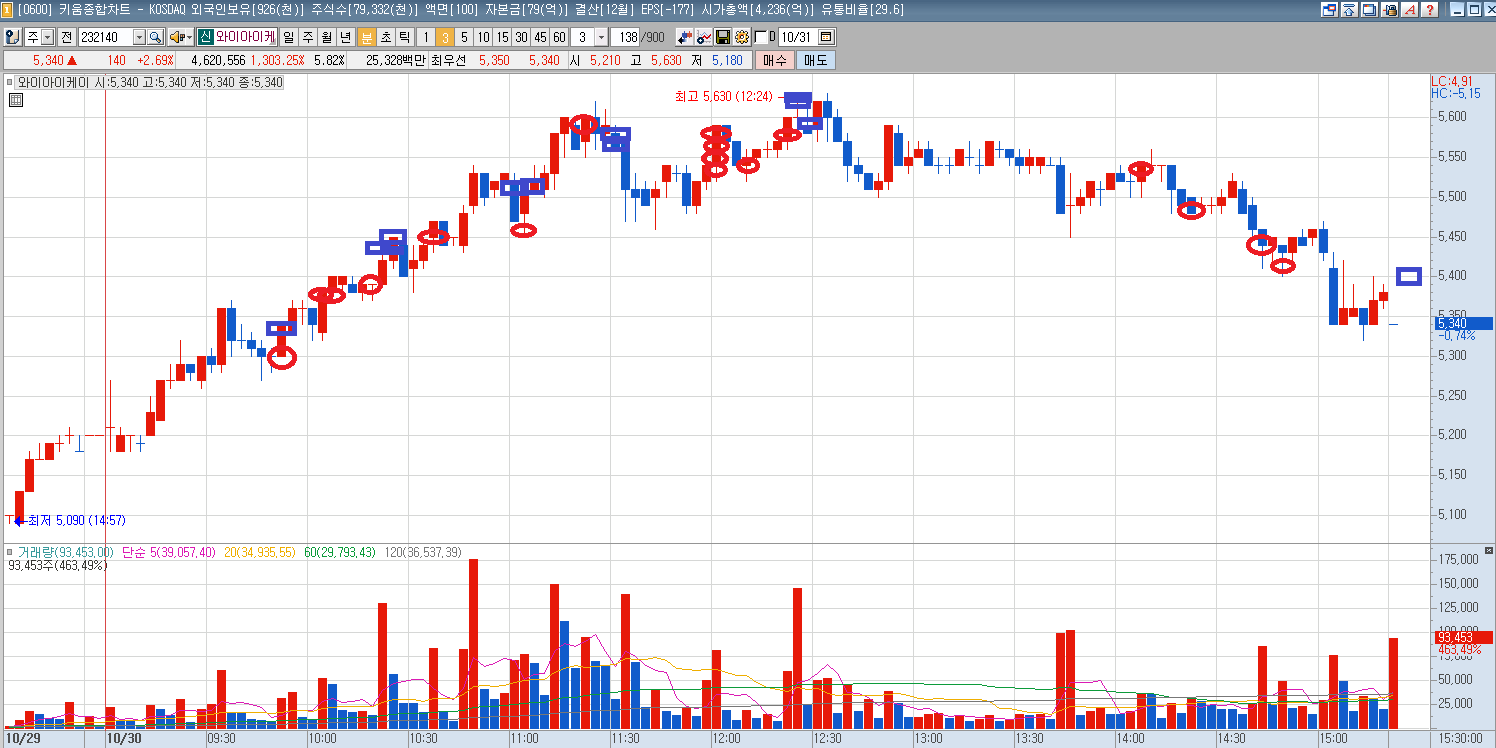Click the overlapping-windows link icon in title bar
Image resolution: width=1496 pixels, height=748 pixels.
pyautogui.click(x=1329, y=9)
